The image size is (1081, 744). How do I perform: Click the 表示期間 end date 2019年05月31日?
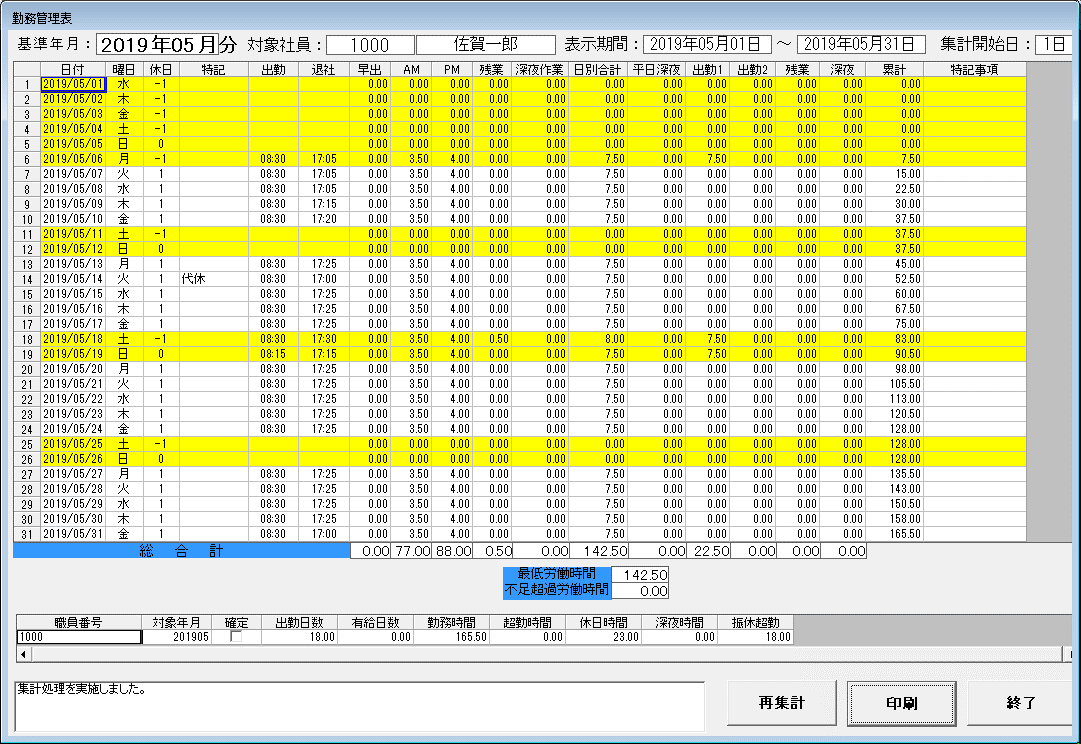(x=862, y=44)
